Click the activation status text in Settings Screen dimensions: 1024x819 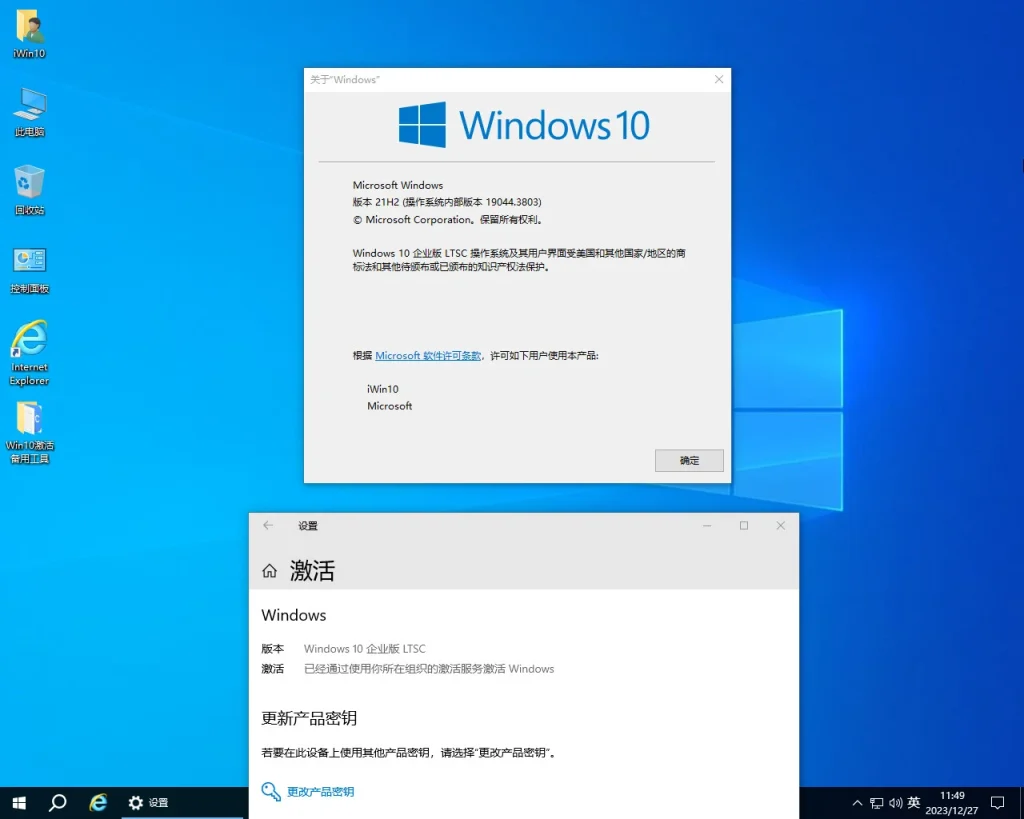click(429, 669)
